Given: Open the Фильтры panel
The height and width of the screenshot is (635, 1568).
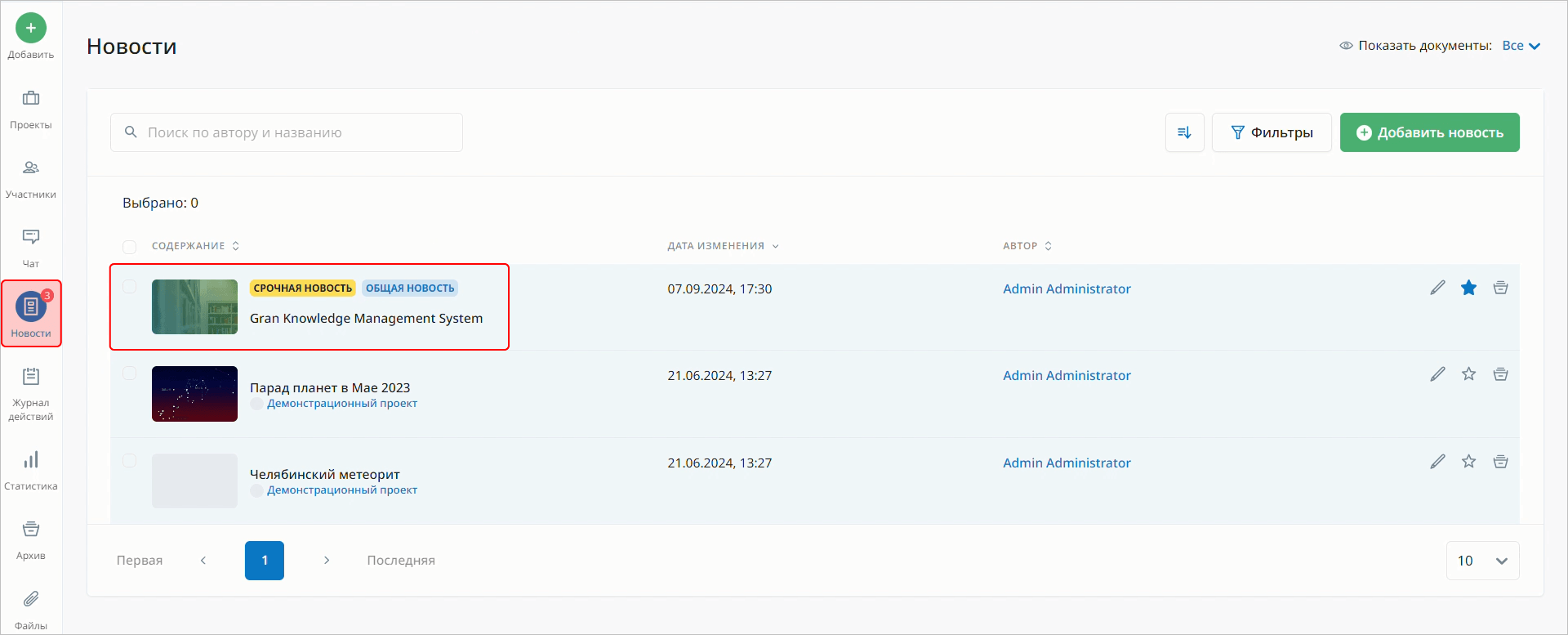Looking at the screenshot, I should point(1272,132).
